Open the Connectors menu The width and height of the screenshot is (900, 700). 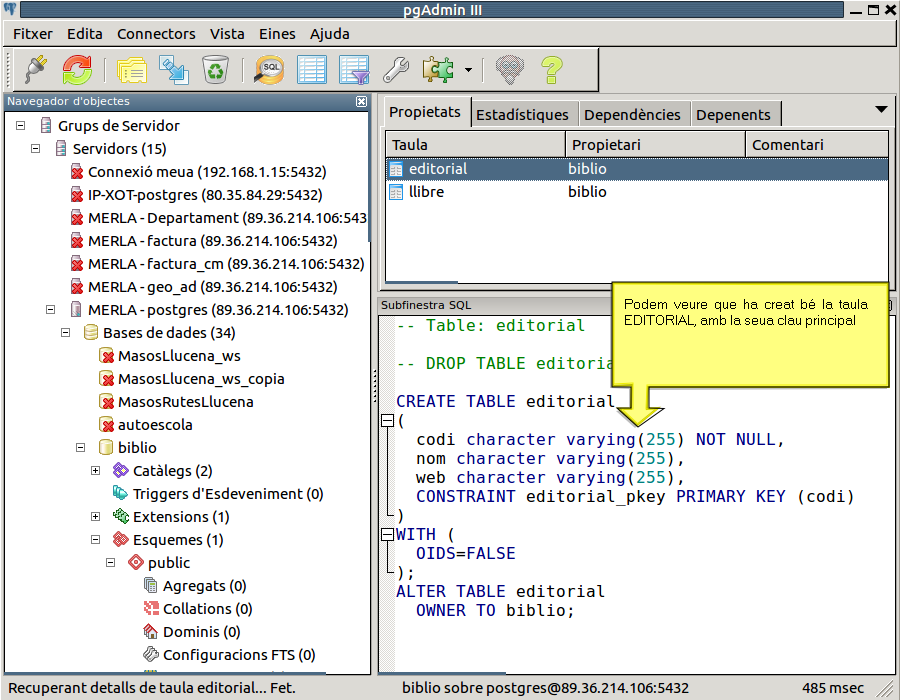click(156, 34)
